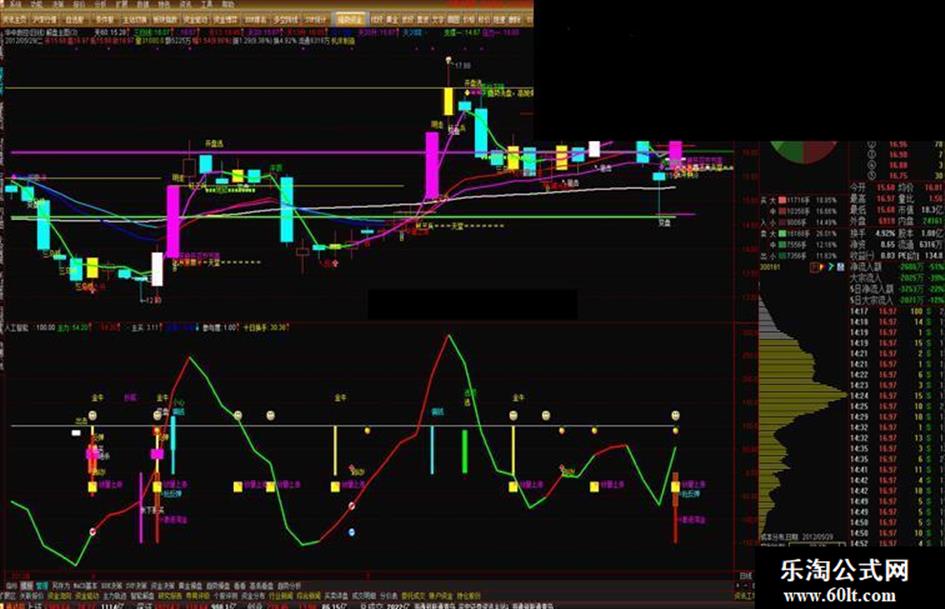Visit the www.60lt.com link
This screenshot has height=609, width=945.
840,596
